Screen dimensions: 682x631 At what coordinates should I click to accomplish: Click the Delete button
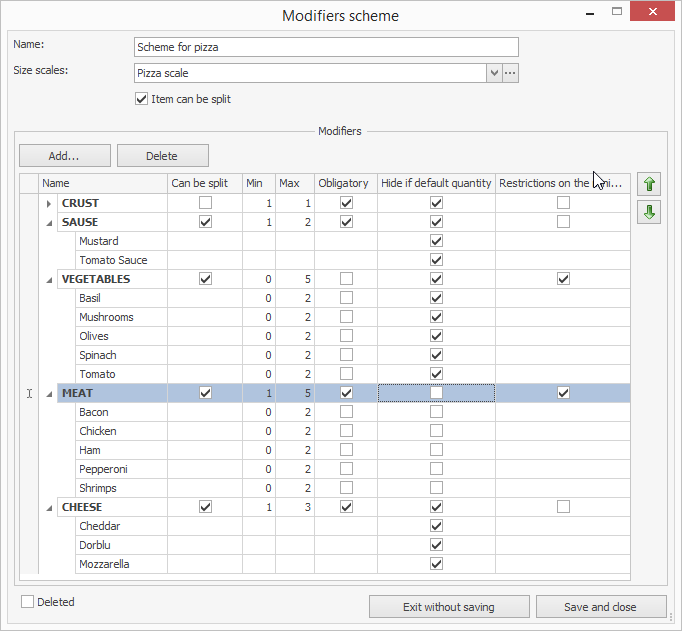[162, 156]
